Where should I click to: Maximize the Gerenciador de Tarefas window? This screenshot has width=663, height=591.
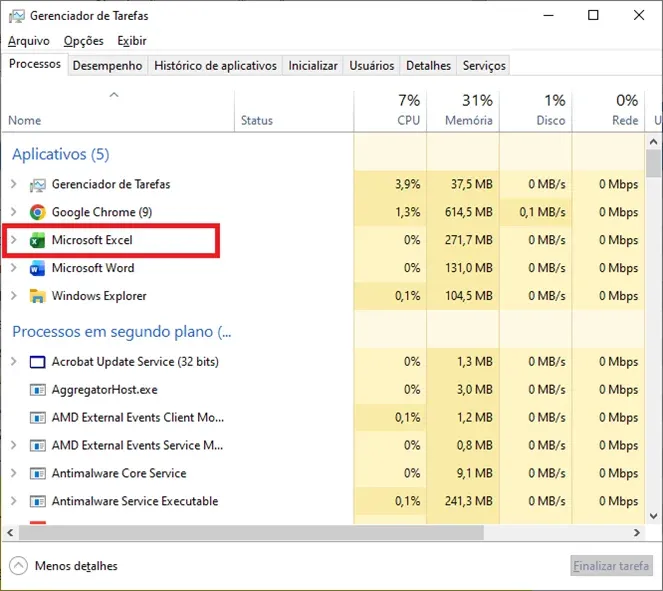tap(593, 16)
